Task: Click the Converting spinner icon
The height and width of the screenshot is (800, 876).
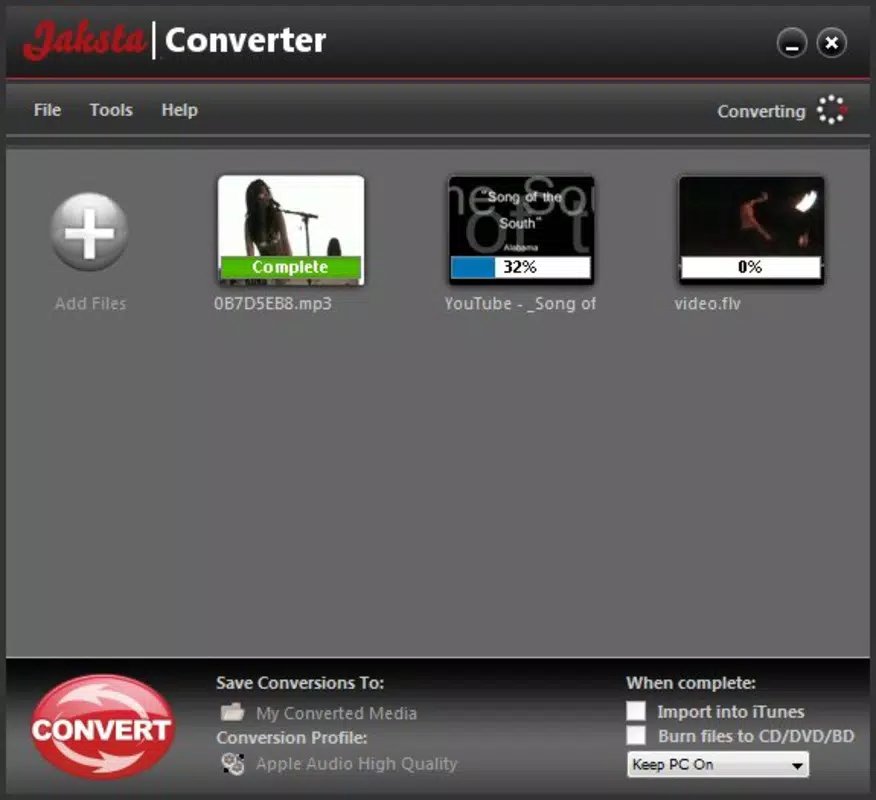Action: [831, 109]
